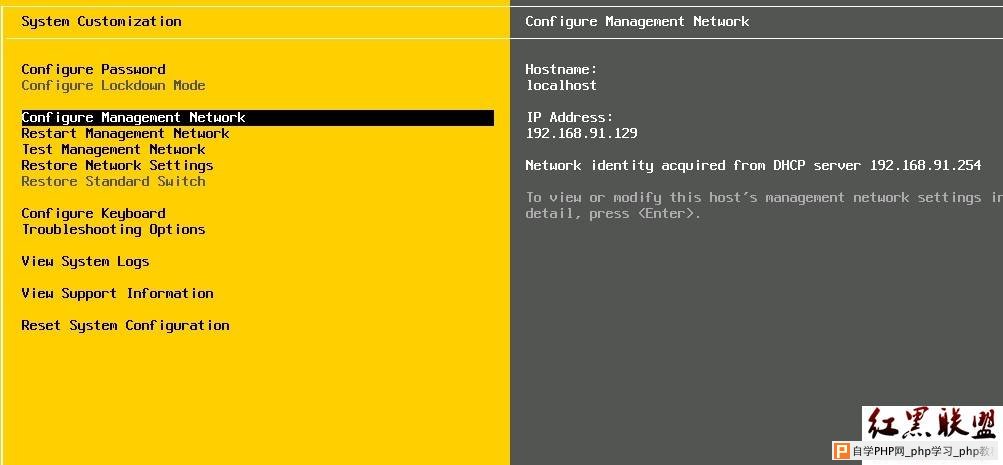Click the Configure Management Network heading on the right
This screenshot has height=465, width=1003.
coord(637,21)
